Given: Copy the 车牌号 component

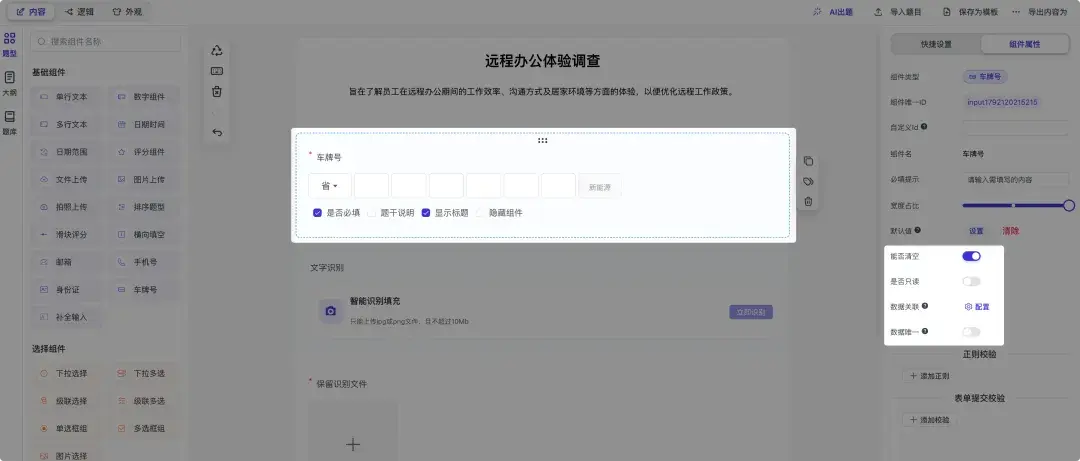Looking at the screenshot, I should pyautogui.click(x=809, y=161).
